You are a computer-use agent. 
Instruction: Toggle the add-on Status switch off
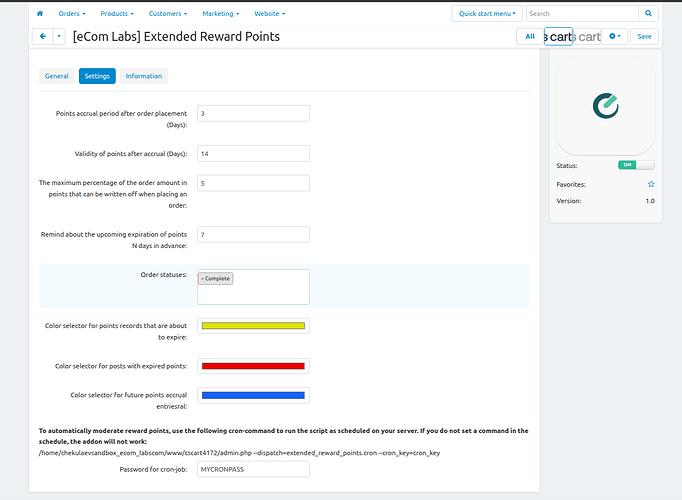point(636,165)
